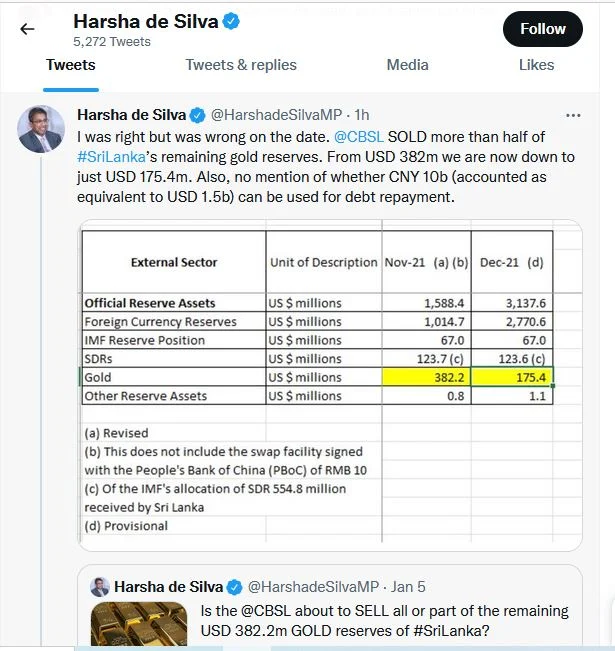Follow Harsha de Silva
615x651 pixels.
[542, 29]
